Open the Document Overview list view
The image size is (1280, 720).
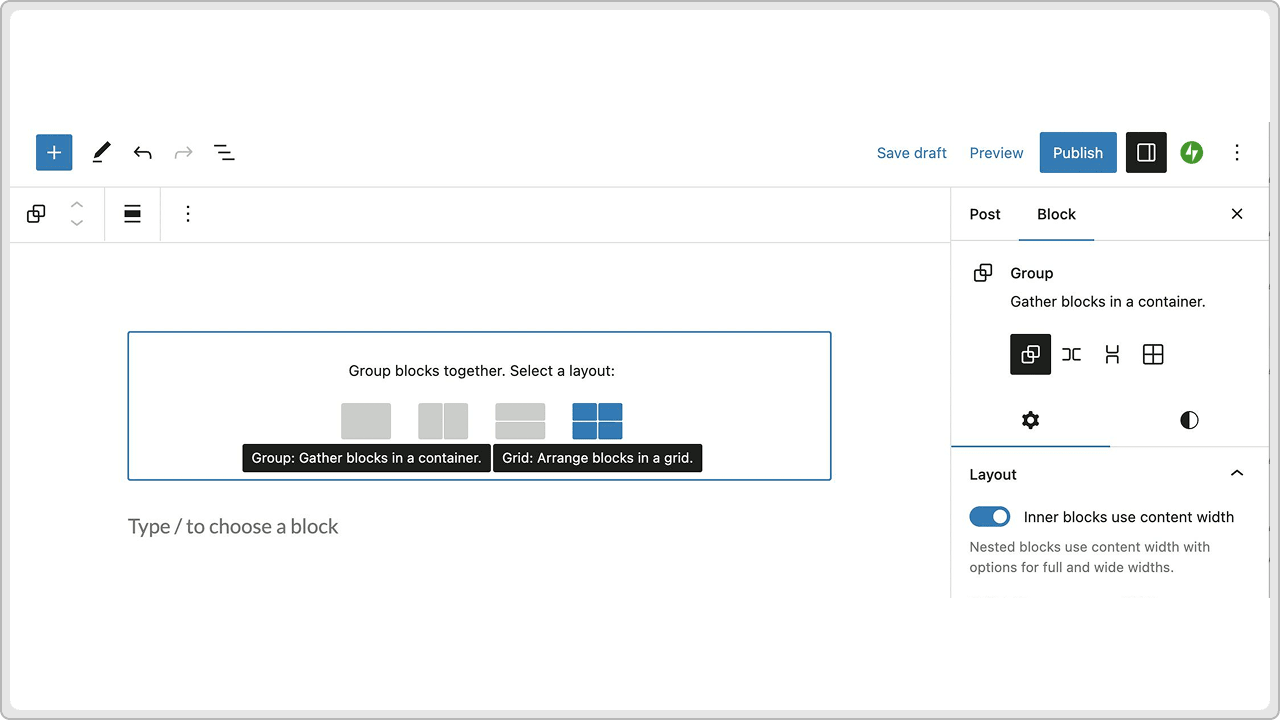coord(224,153)
